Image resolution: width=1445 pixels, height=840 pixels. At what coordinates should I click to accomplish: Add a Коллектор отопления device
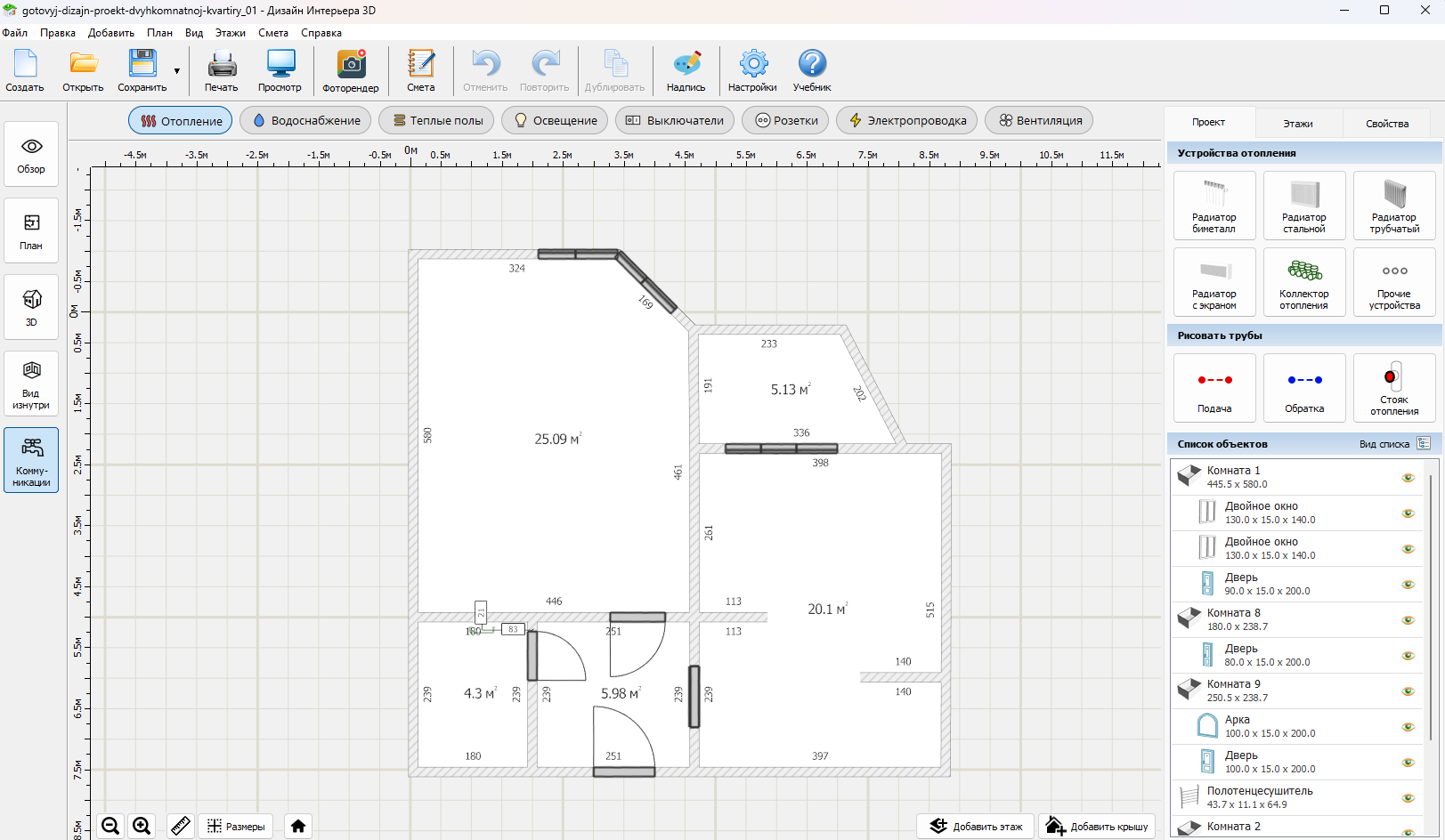click(1304, 282)
